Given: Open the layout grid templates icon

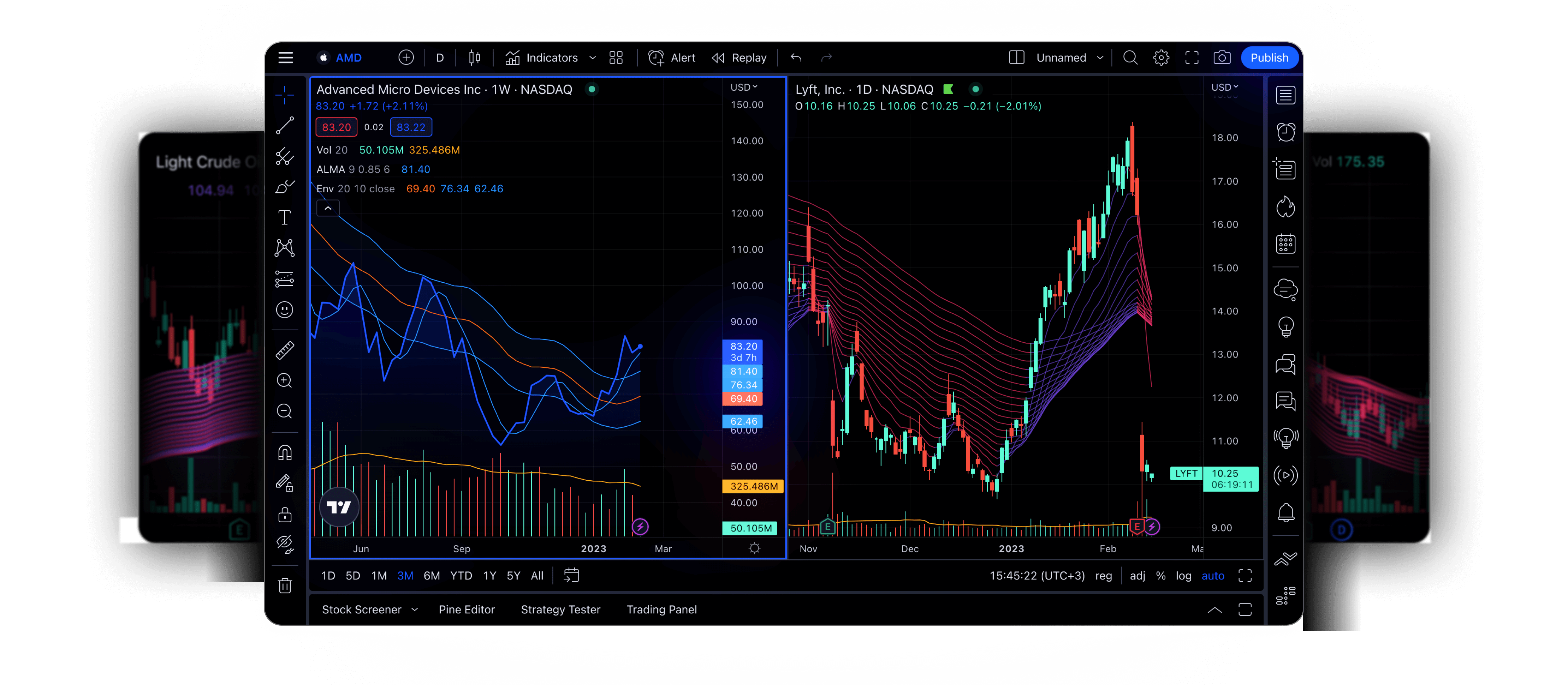Looking at the screenshot, I should click(616, 58).
